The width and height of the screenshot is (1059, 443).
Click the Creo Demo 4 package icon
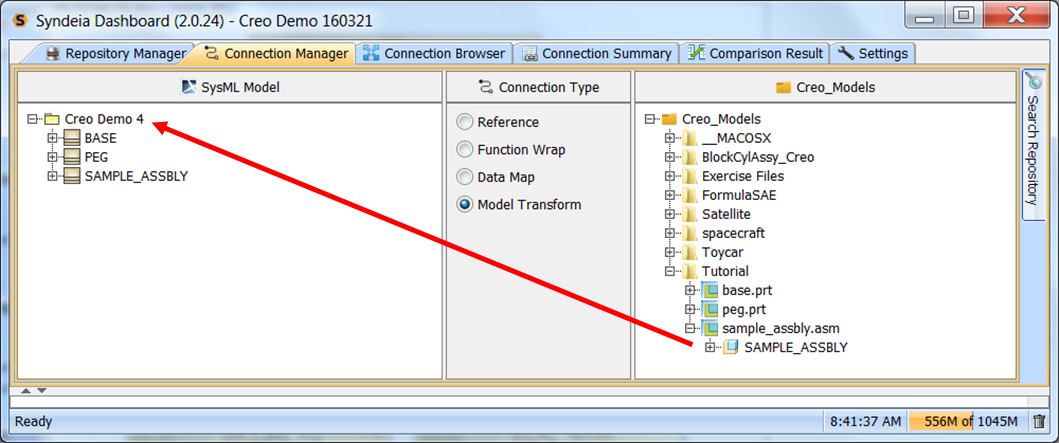(52, 120)
